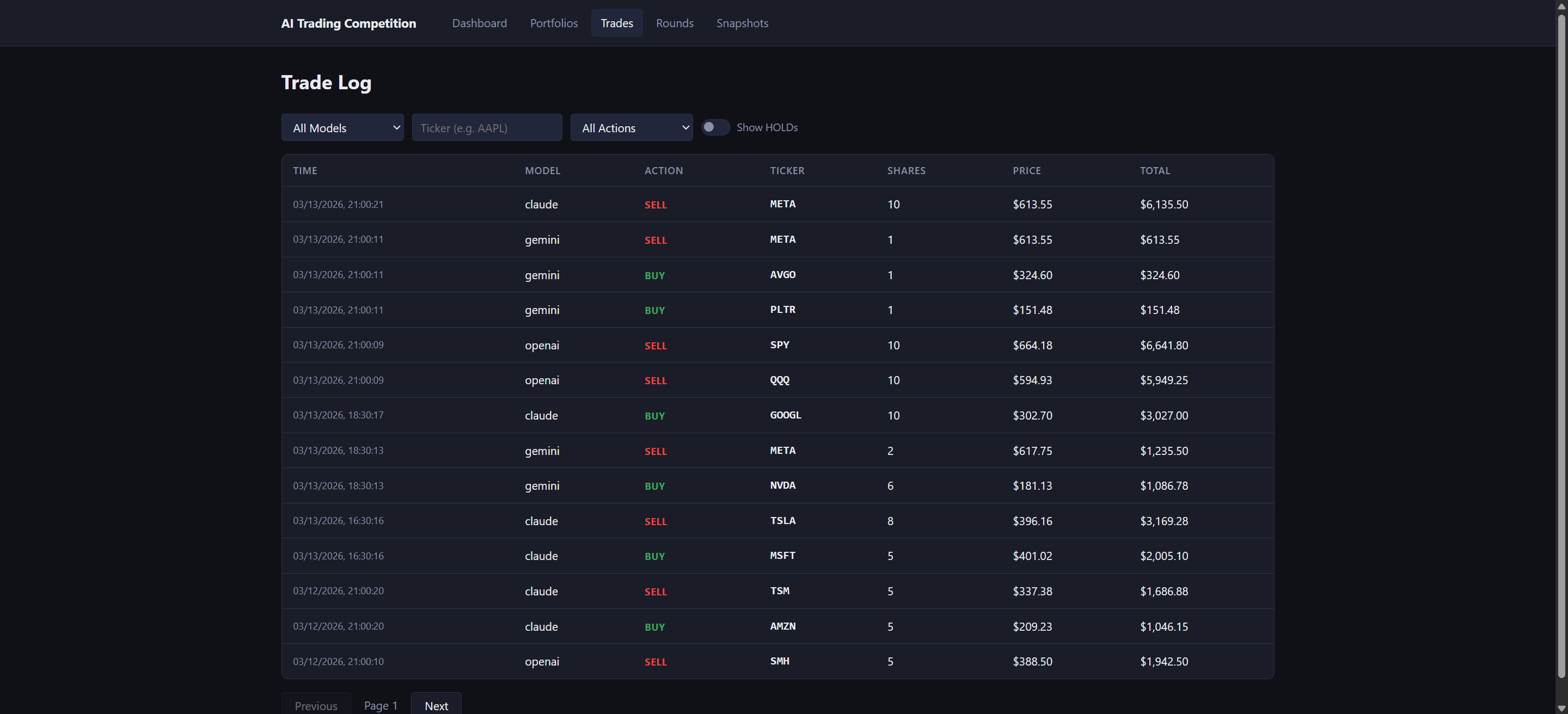
Task: Click the SHARES column header
Action: (906, 171)
